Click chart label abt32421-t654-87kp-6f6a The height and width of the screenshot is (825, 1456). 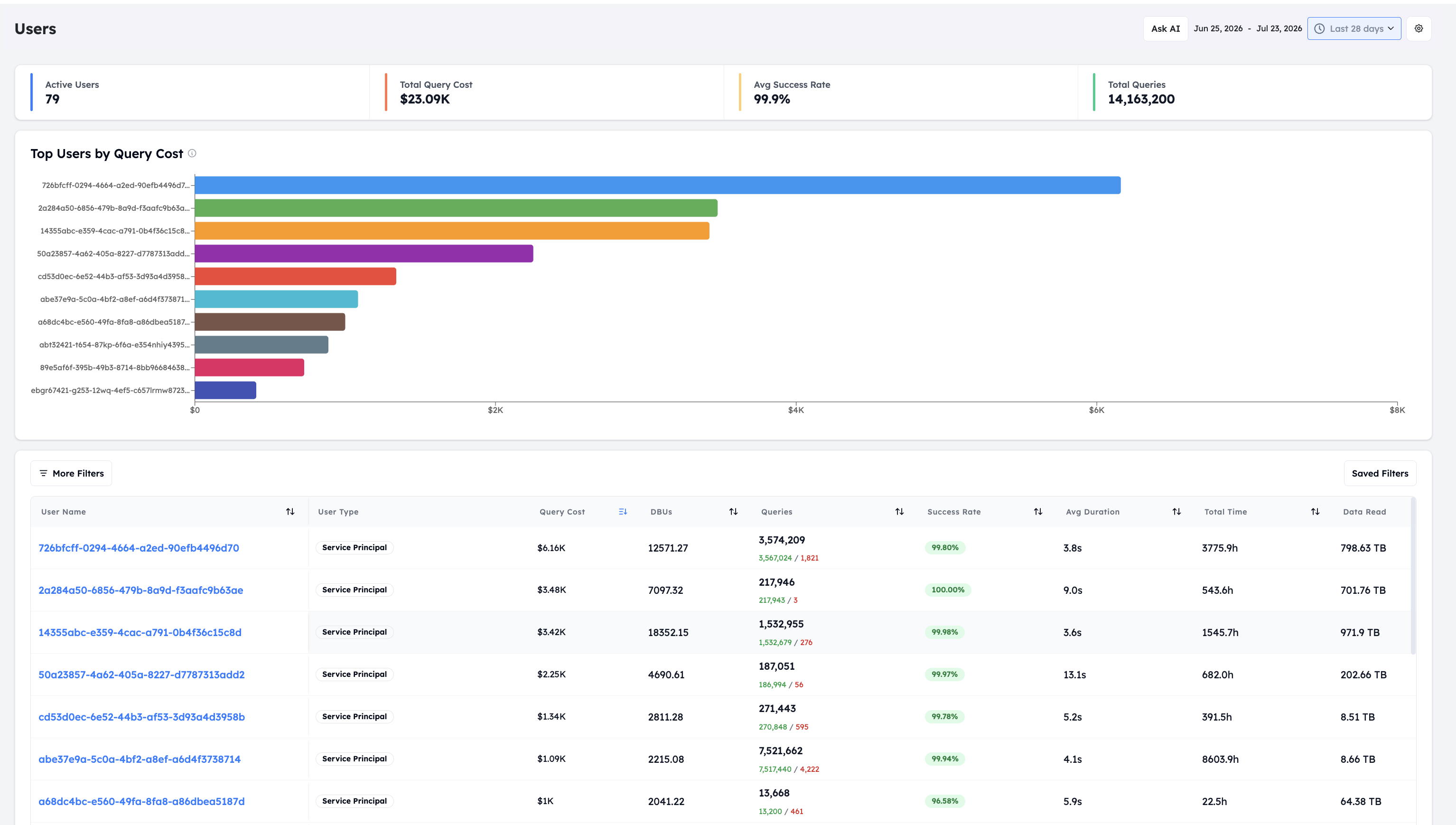pyautogui.click(x=114, y=345)
